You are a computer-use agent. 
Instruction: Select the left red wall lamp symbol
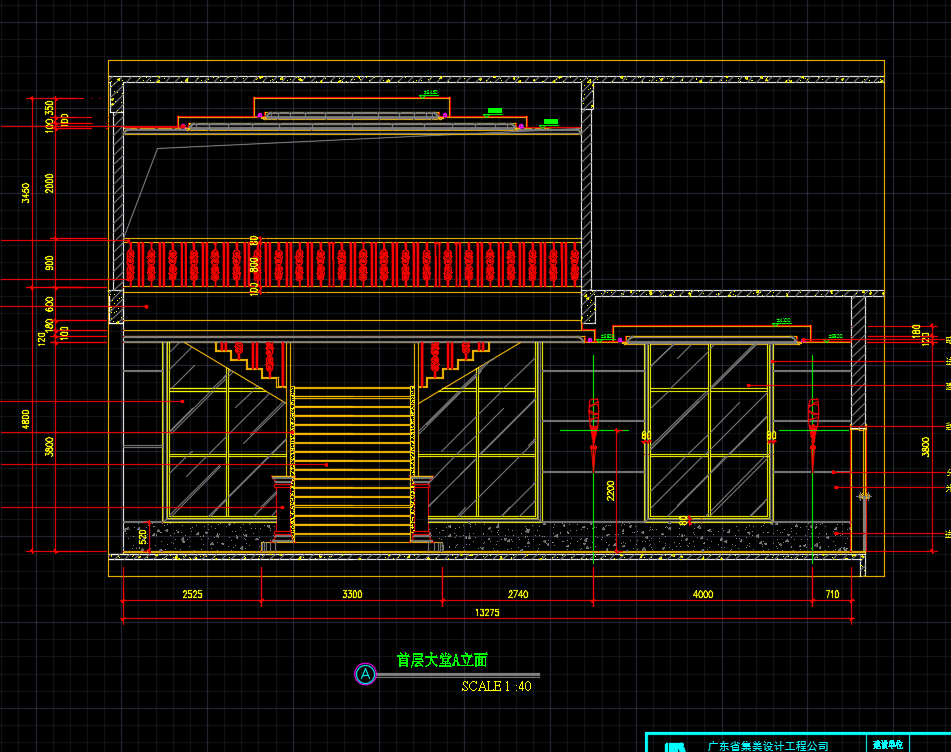(x=595, y=418)
